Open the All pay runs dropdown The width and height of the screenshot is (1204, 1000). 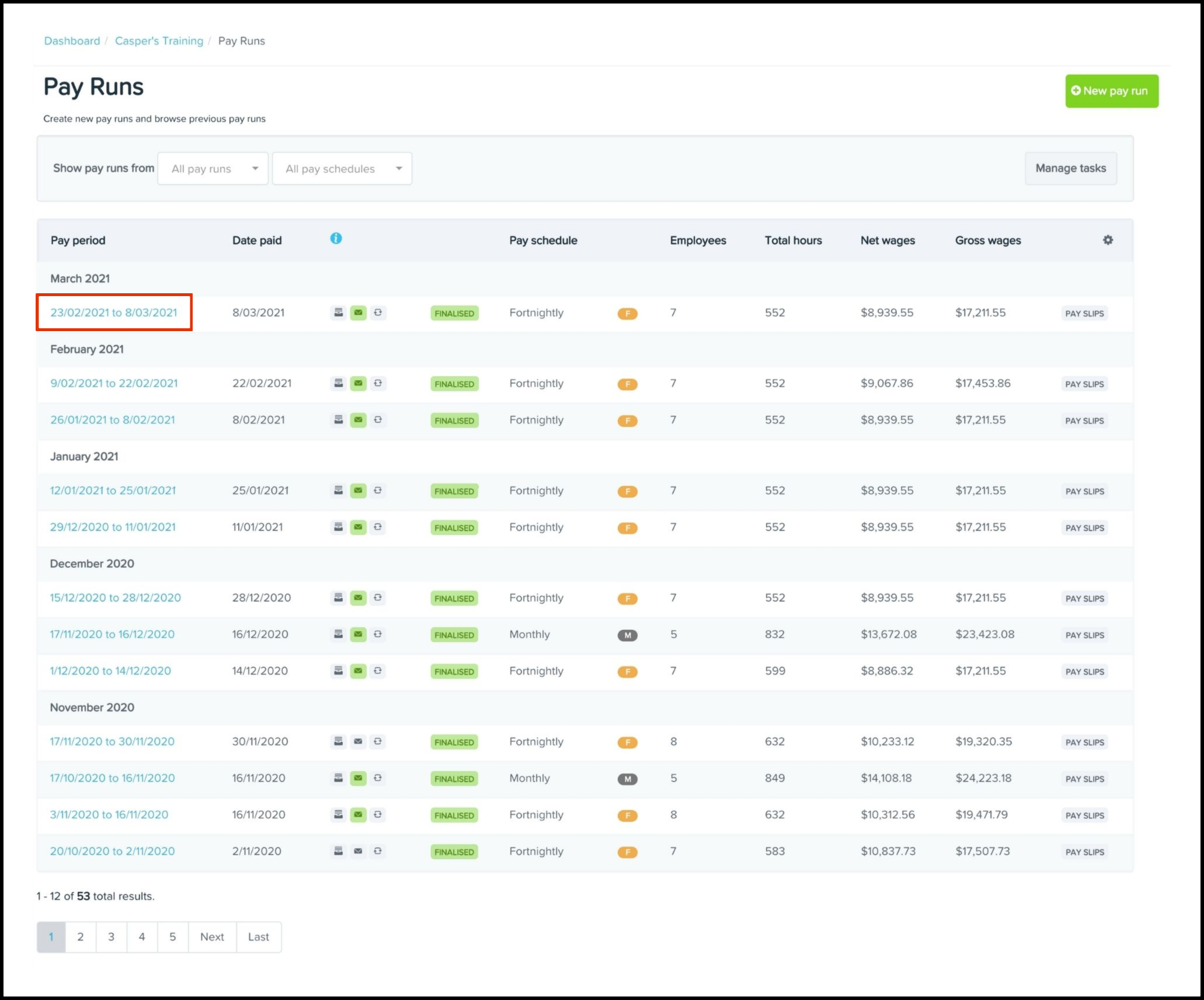213,169
